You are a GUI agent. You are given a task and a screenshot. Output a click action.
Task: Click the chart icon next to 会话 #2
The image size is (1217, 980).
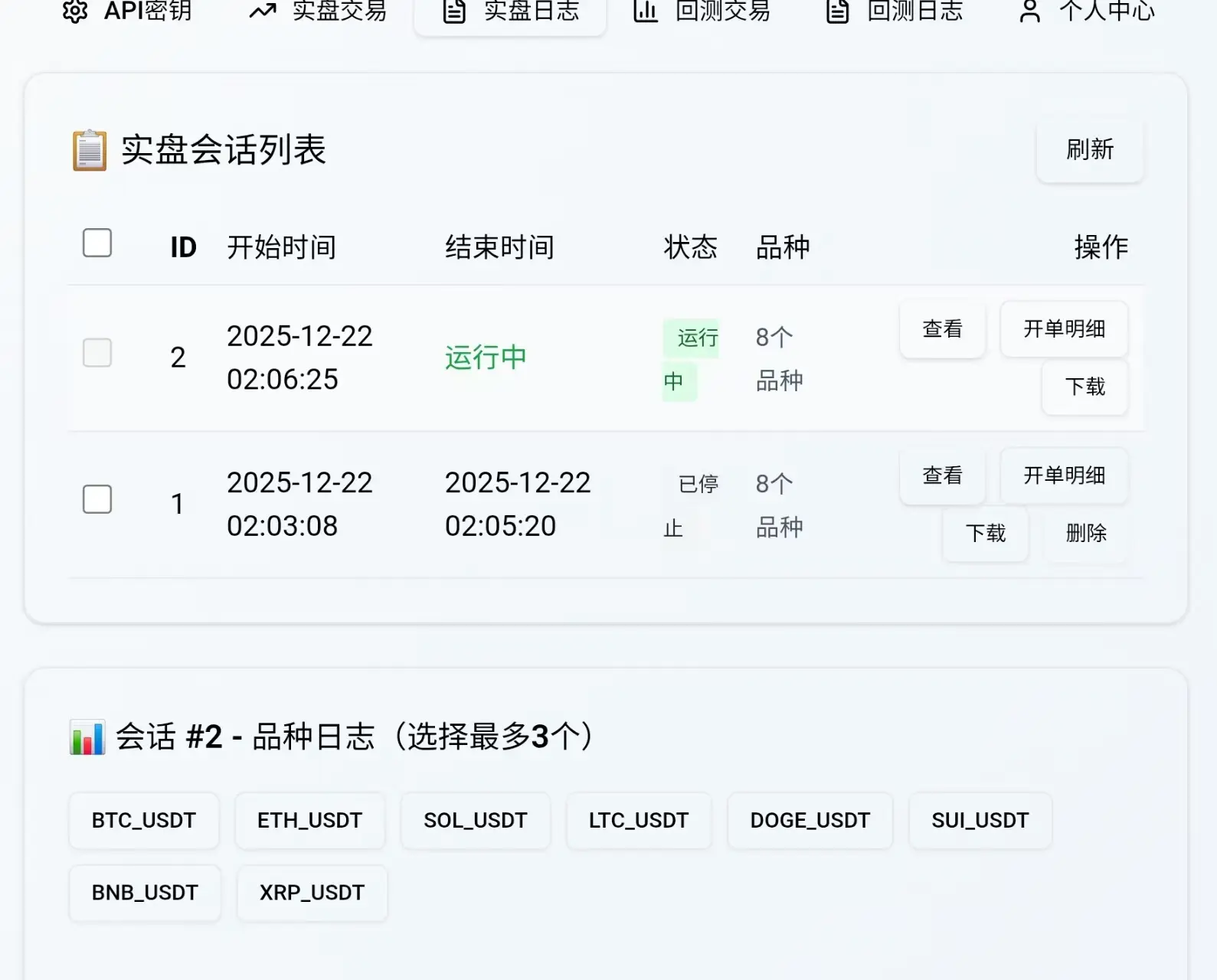click(87, 737)
